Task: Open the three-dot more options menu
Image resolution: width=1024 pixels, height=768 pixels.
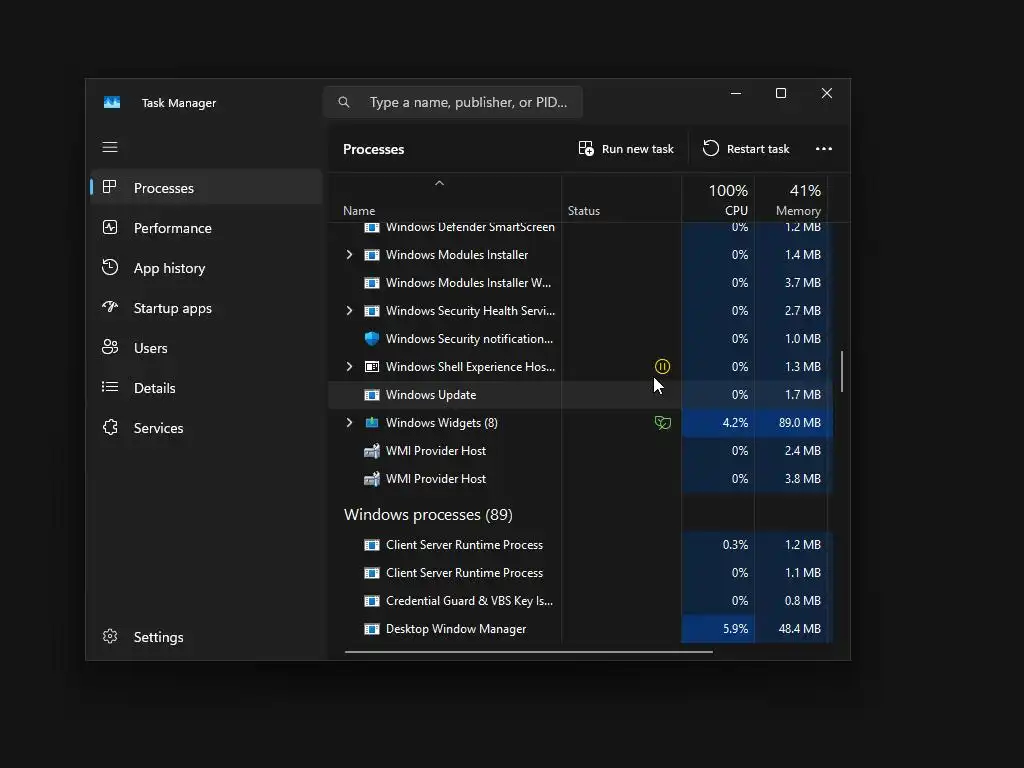Action: coord(824,149)
